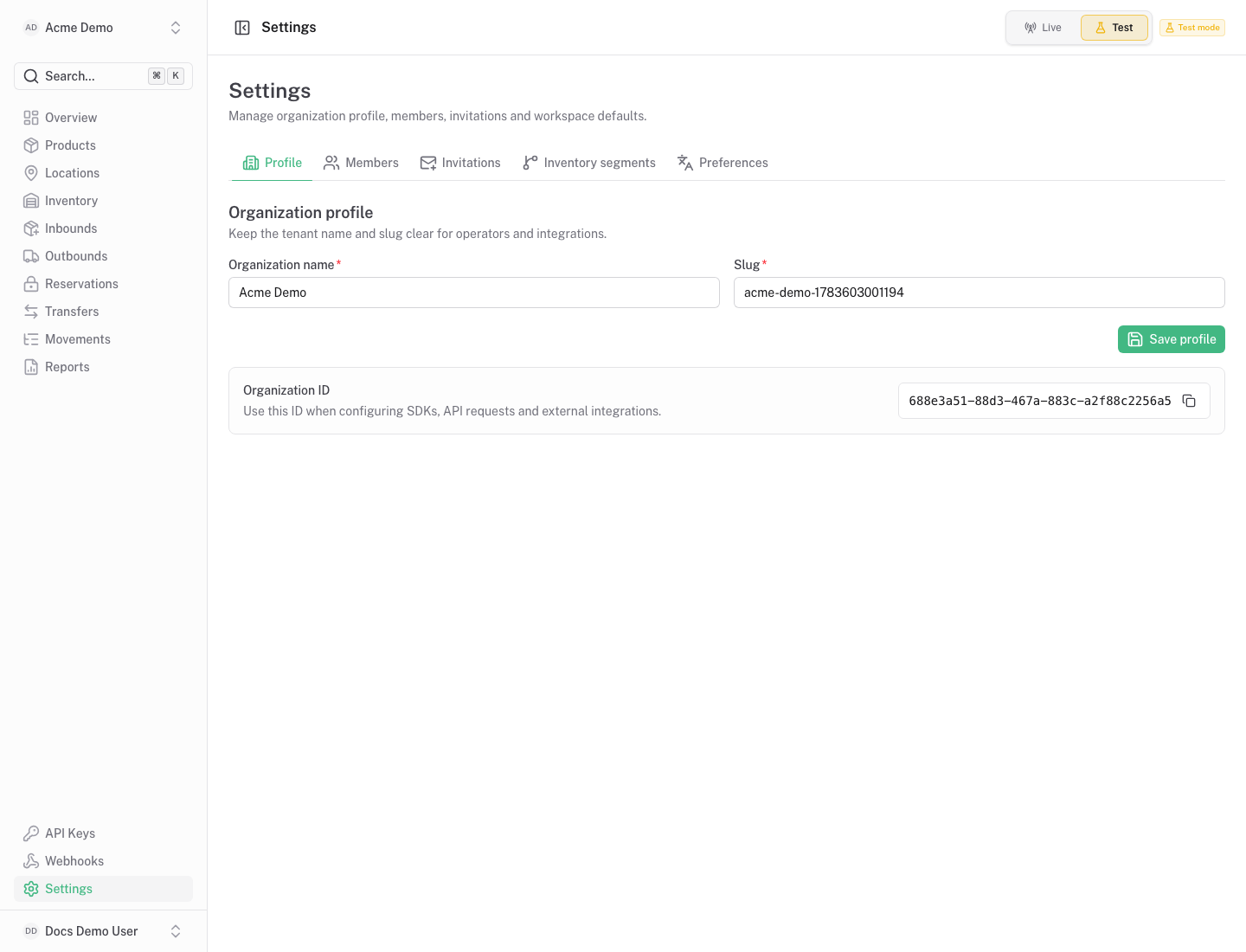Screen dimensions: 1246x952
Task: Click the Profile tab building icon
Action: coord(251,163)
